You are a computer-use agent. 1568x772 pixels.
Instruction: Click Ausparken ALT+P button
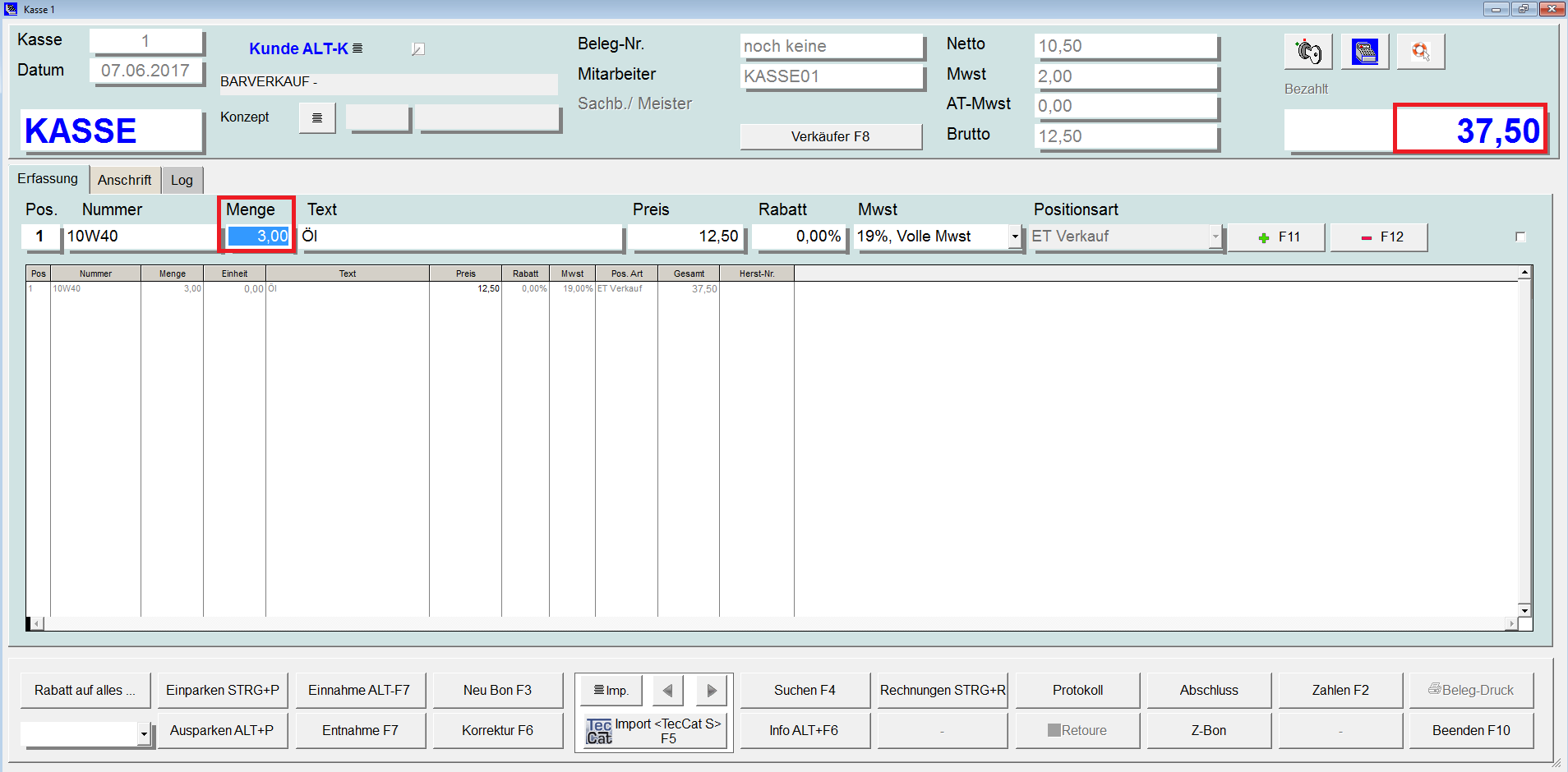pyautogui.click(x=223, y=731)
